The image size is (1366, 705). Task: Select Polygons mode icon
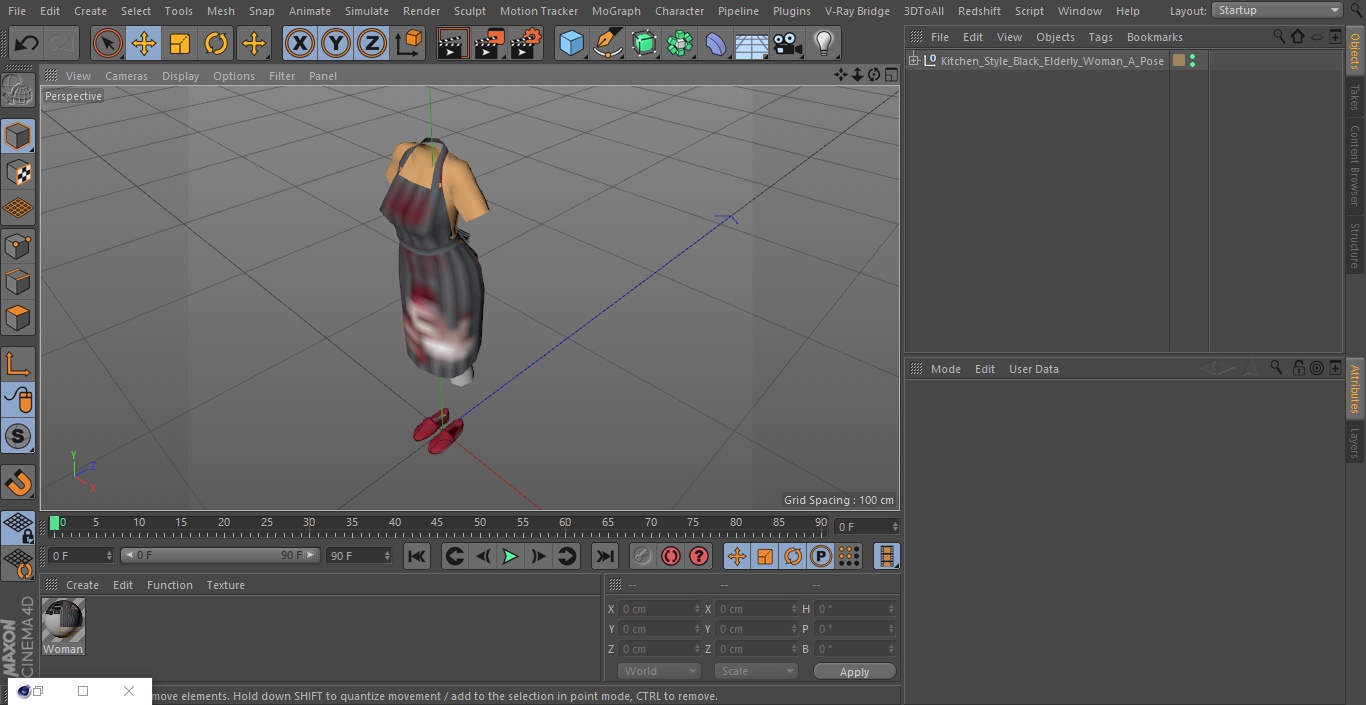point(18,319)
